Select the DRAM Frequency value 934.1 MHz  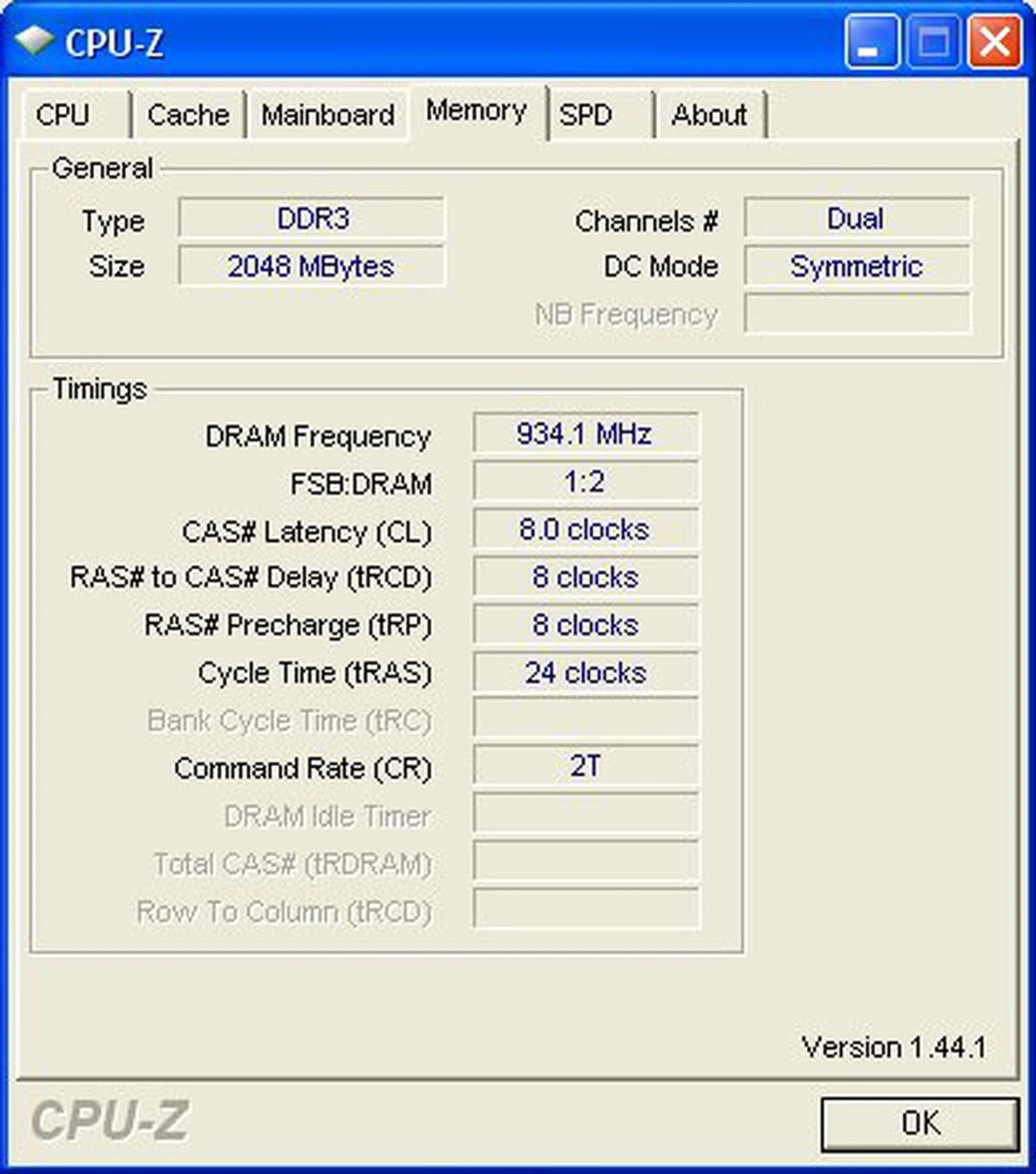click(x=585, y=435)
